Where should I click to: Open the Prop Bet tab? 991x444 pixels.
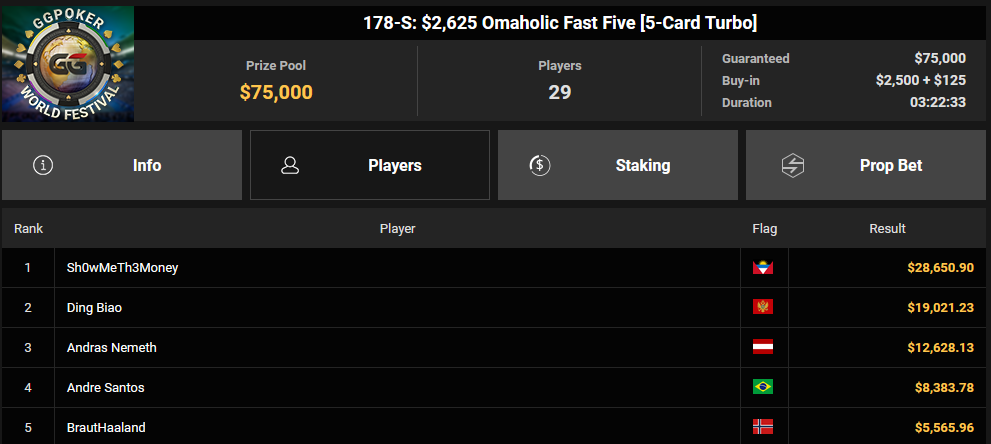point(866,165)
